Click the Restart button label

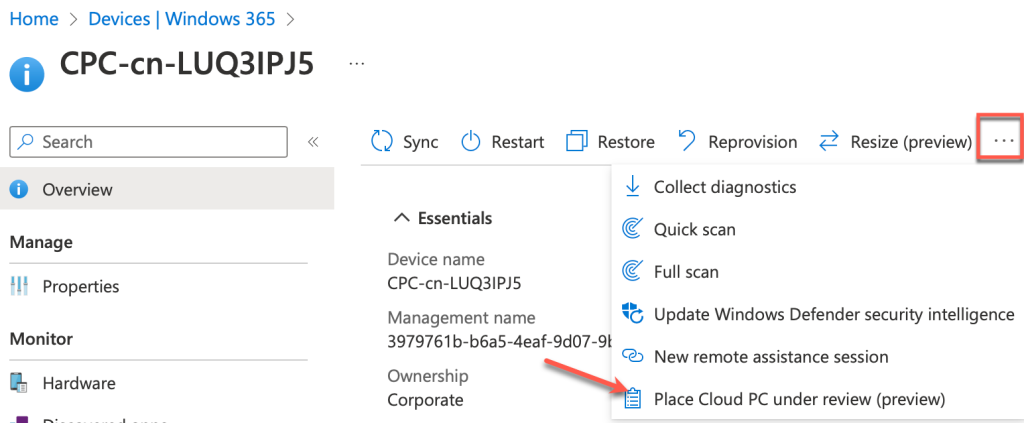(518, 142)
